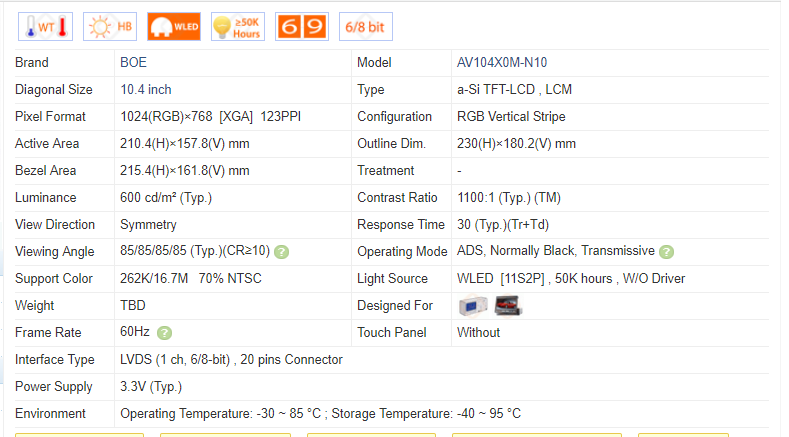Viewport: 789px width, 437px height.
Task: Click the Interface Type label
Action: 55,360
